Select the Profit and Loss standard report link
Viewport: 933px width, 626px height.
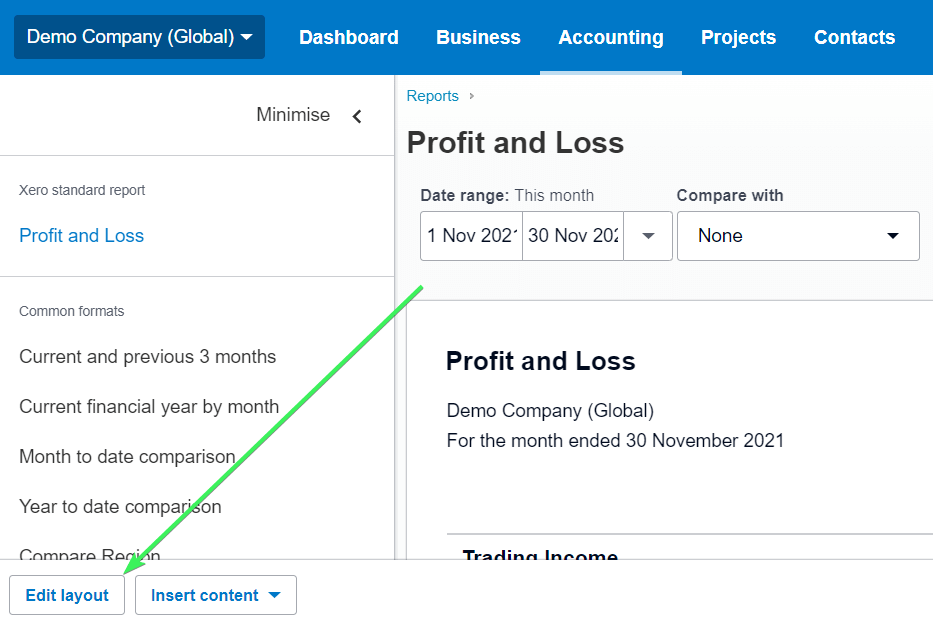click(x=82, y=236)
